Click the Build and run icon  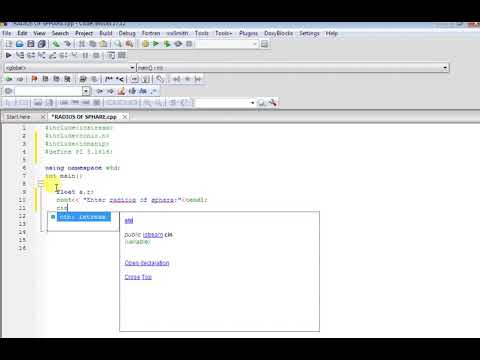tap(167, 44)
